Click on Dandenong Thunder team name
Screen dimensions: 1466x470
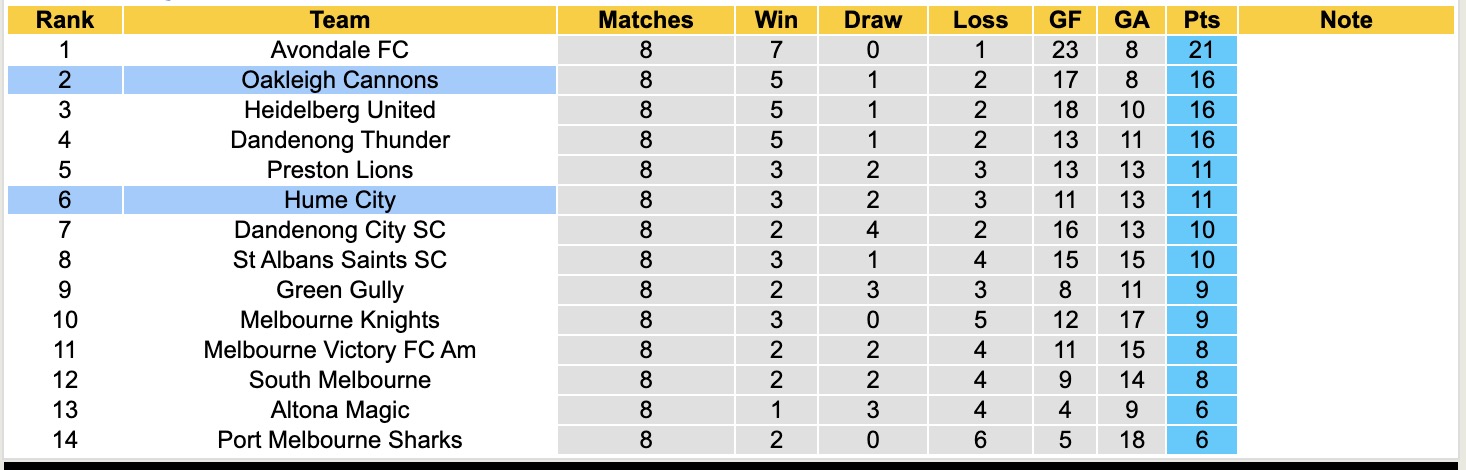tap(340, 140)
